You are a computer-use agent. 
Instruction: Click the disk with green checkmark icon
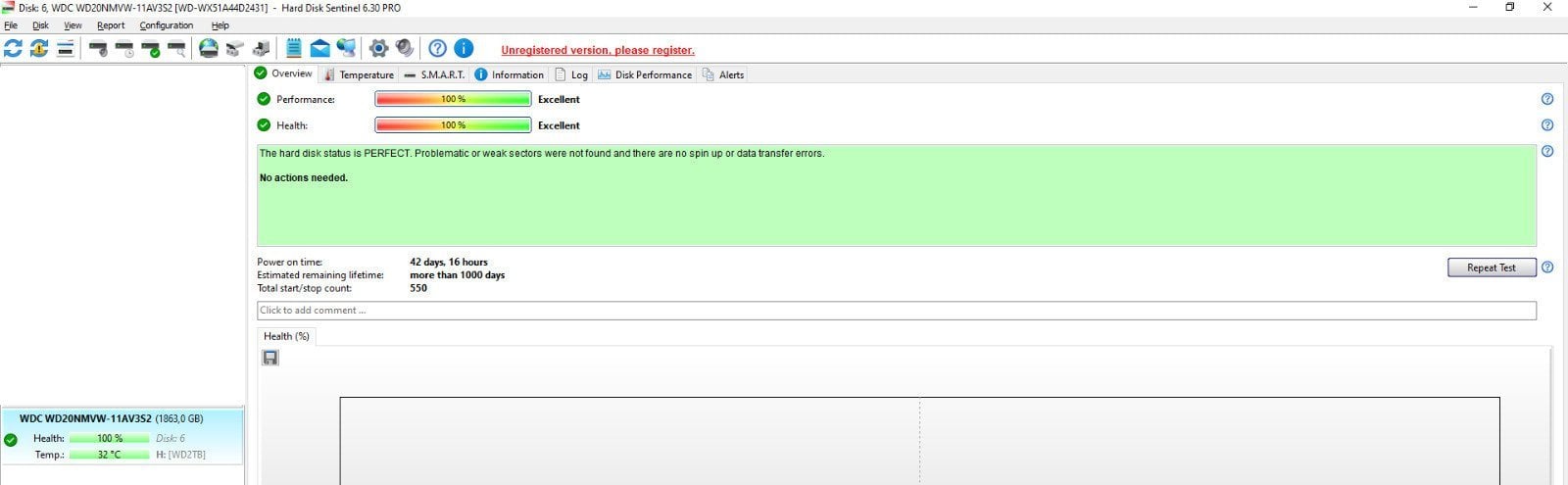click(x=151, y=48)
